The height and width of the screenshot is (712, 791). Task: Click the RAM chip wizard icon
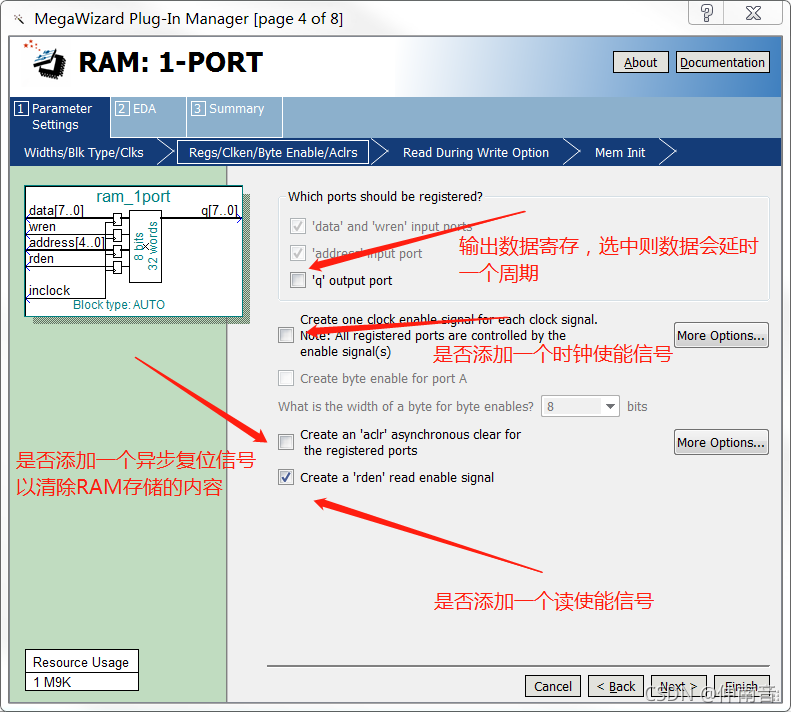pyautogui.click(x=46, y=61)
